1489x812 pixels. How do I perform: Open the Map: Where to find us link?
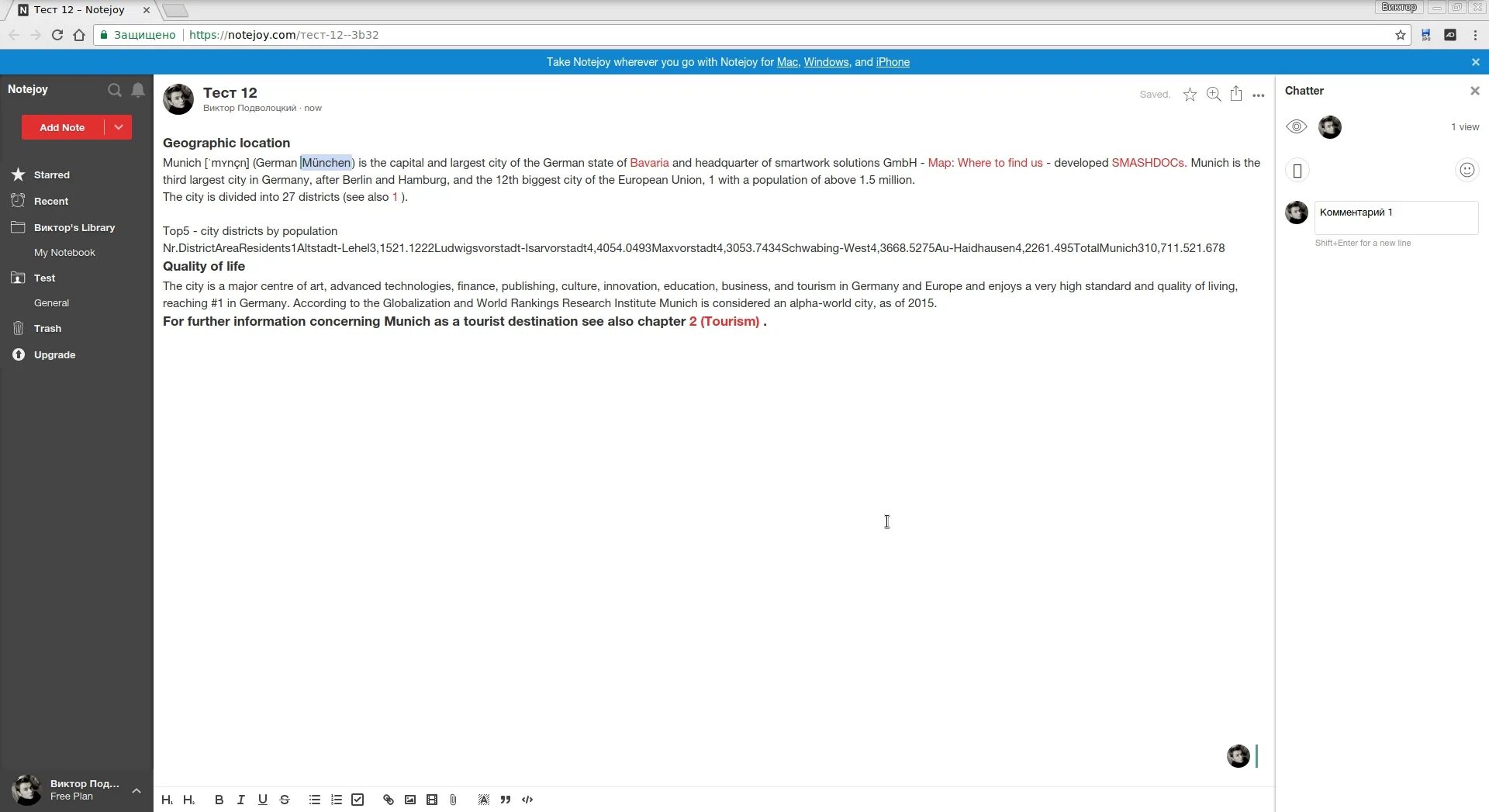click(985, 163)
